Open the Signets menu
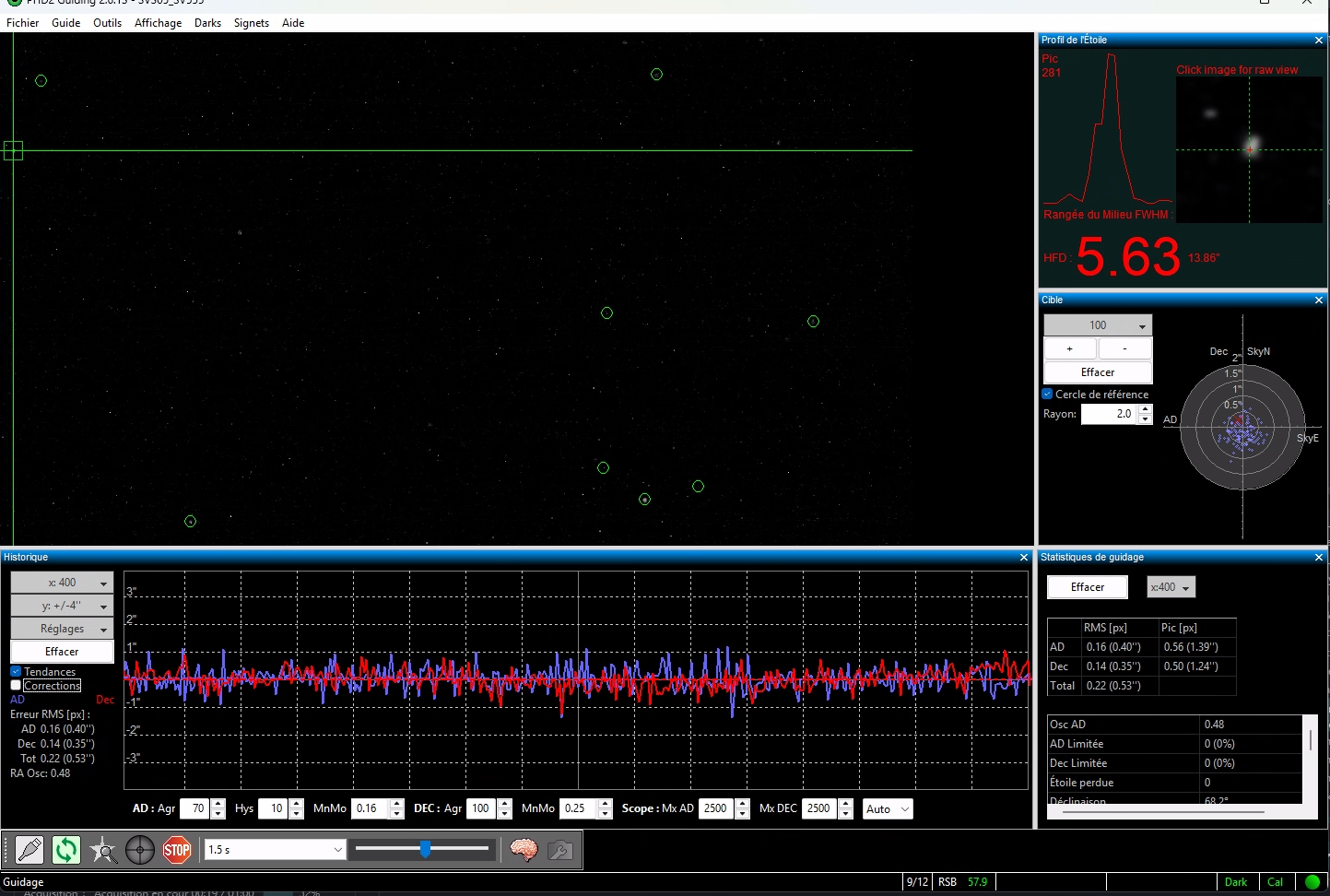 click(x=251, y=23)
